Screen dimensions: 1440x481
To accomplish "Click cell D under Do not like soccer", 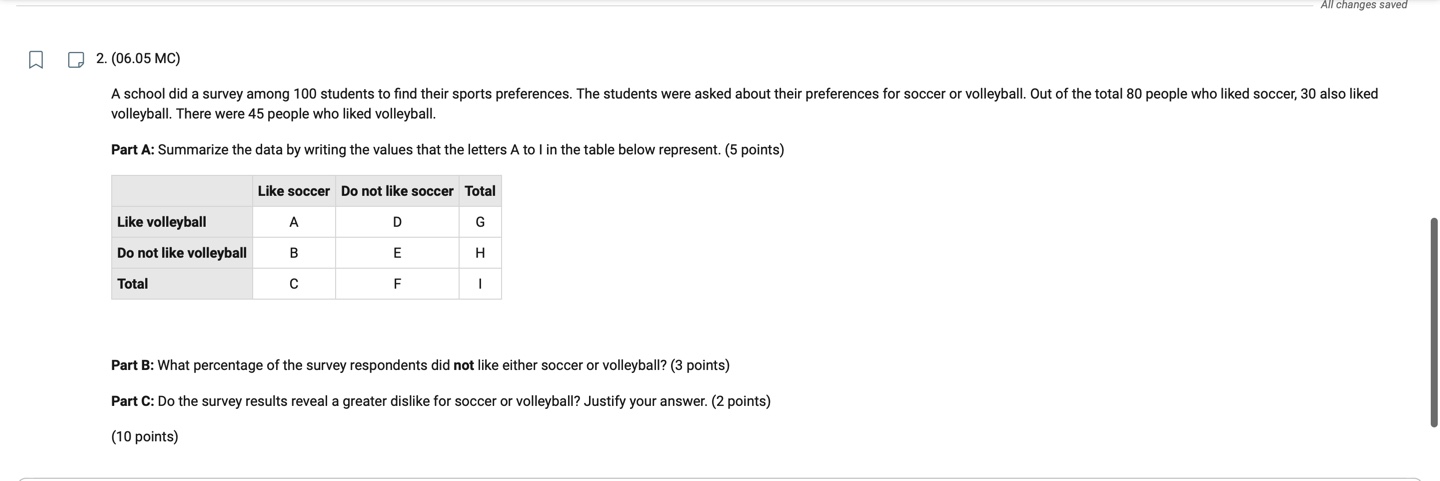I will coord(397,222).
